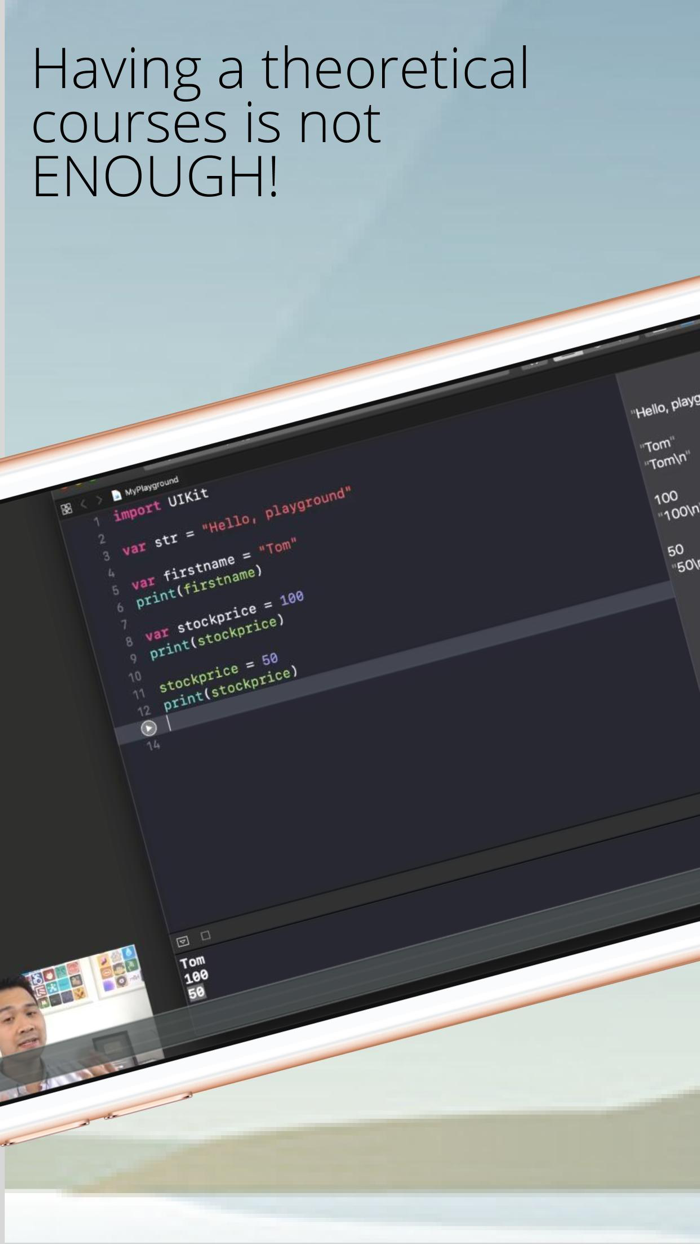
Task: Click the line "import UIKit"
Action: click(x=161, y=504)
